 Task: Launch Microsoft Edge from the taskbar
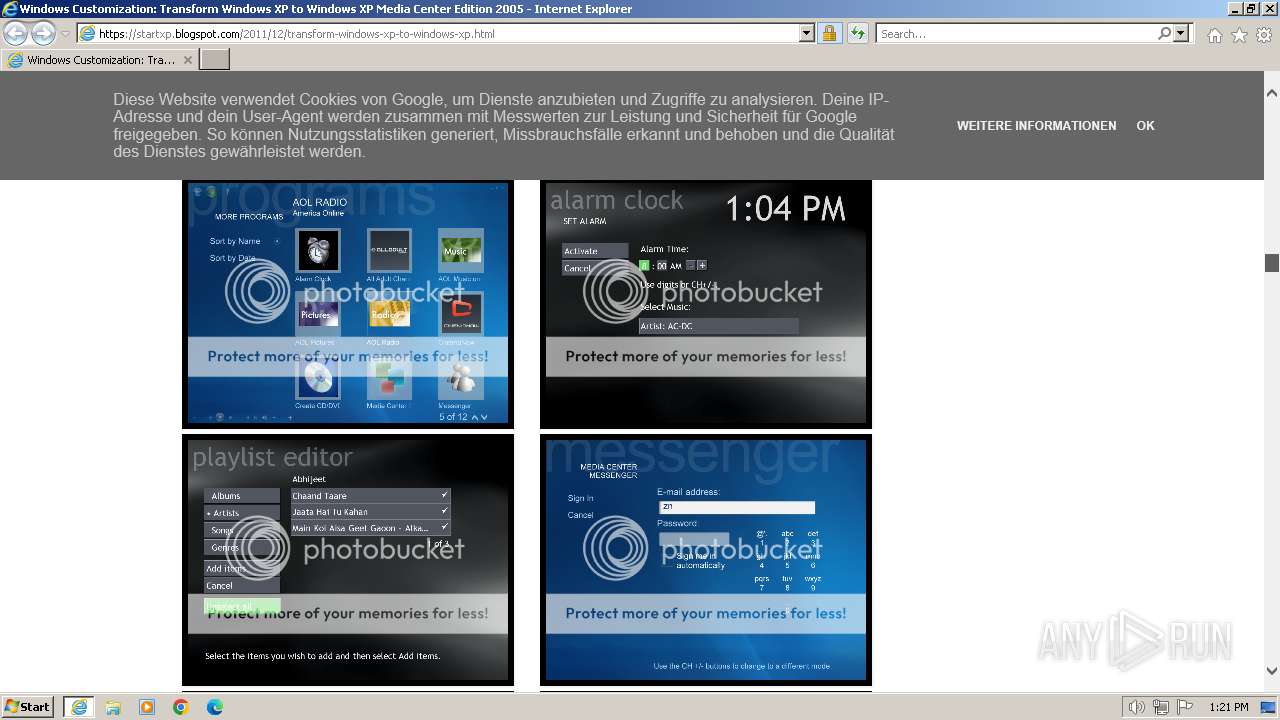click(x=215, y=707)
